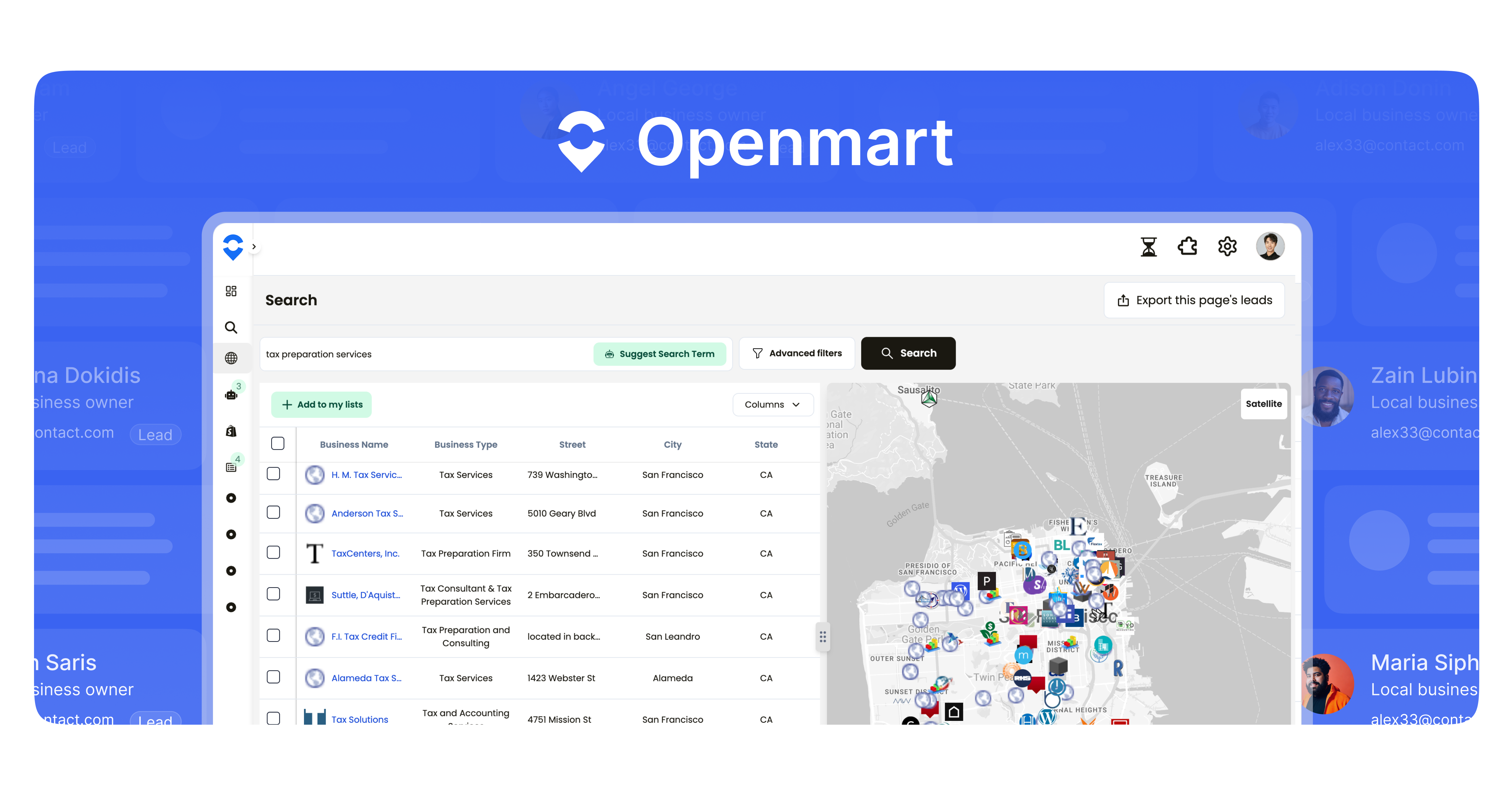
Task: Expand the Columns dropdown
Action: [772, 404]
